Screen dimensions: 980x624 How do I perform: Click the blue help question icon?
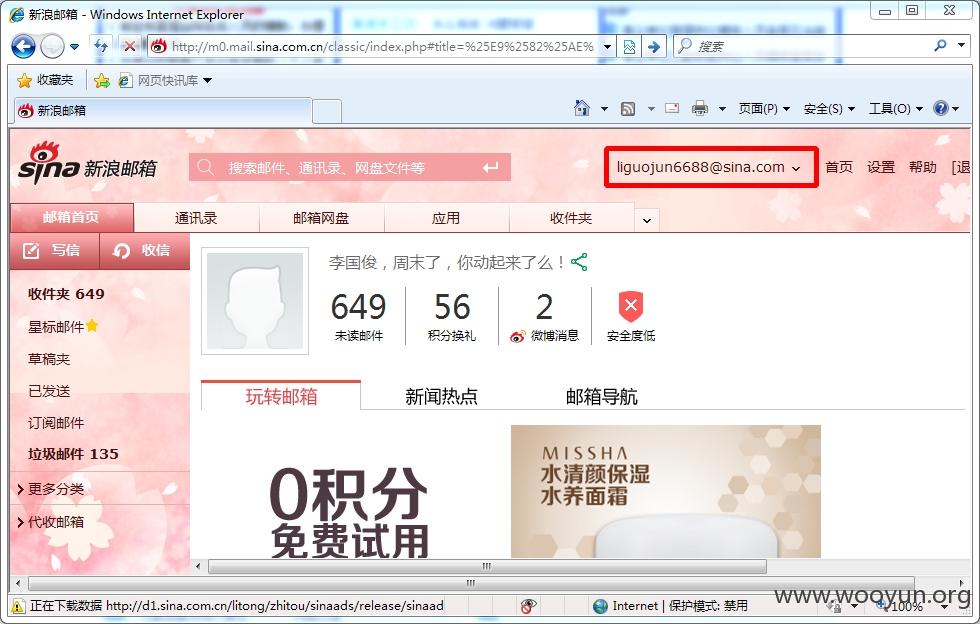[941, 108]
